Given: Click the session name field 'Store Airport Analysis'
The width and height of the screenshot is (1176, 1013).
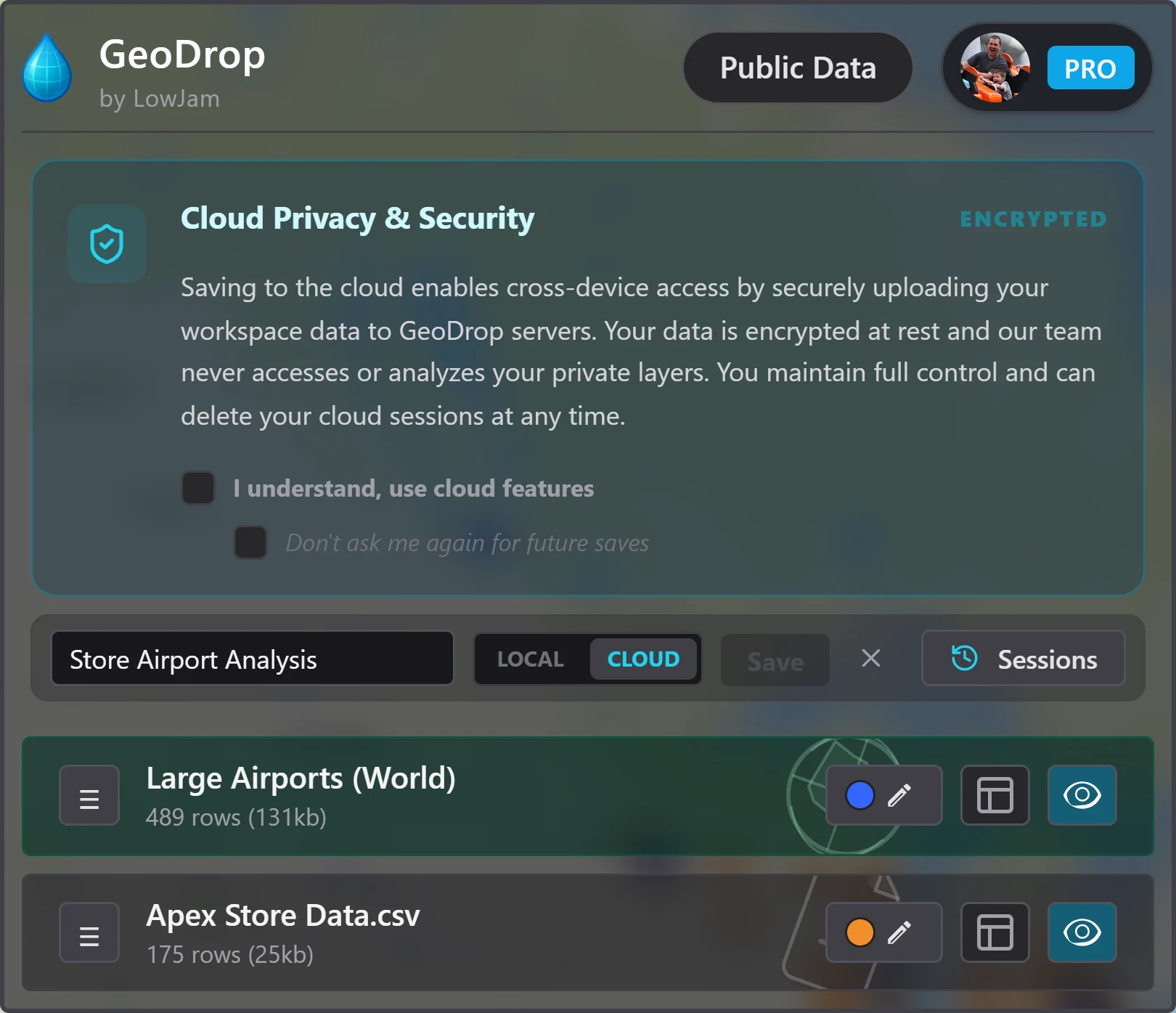Looking at the screenshot, I should [252, 659].
